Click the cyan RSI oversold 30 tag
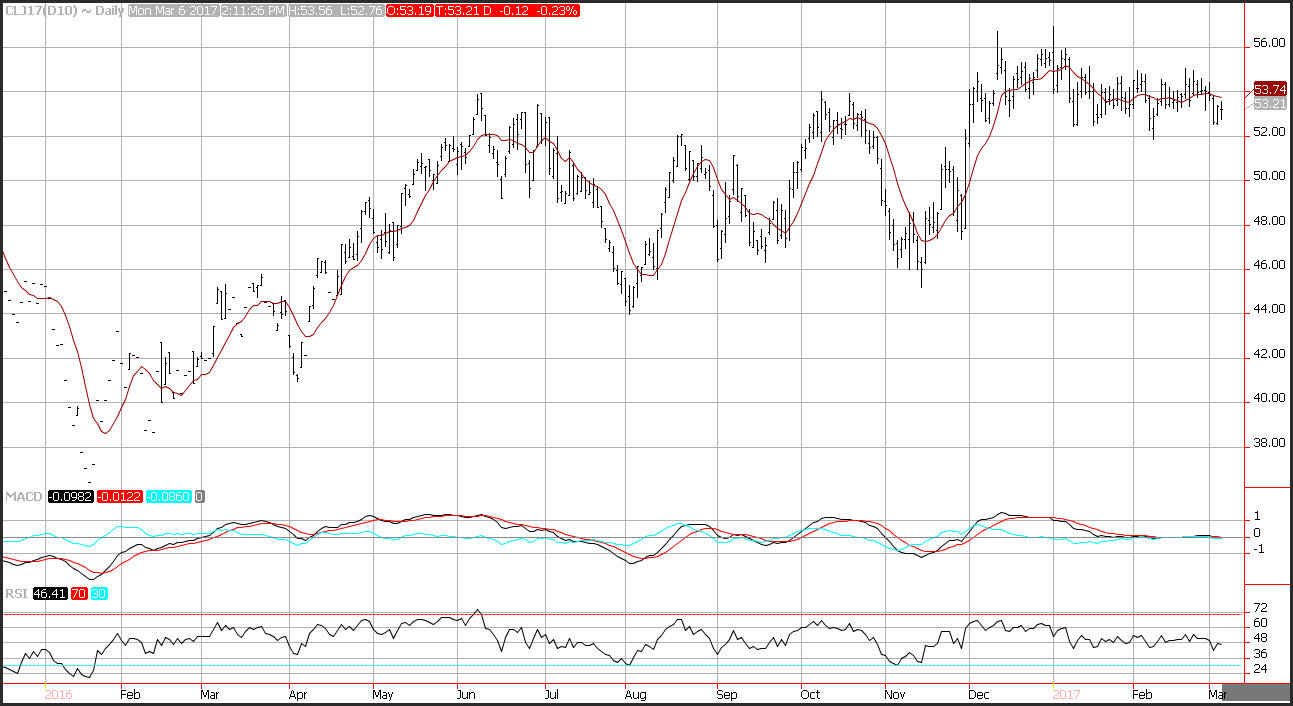1293x706 pixels. 98,593
